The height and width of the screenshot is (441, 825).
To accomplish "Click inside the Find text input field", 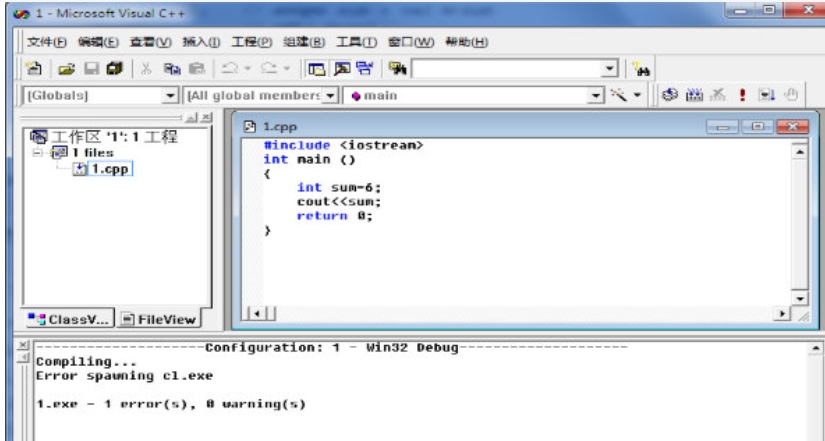I will (x=507, y=69).
